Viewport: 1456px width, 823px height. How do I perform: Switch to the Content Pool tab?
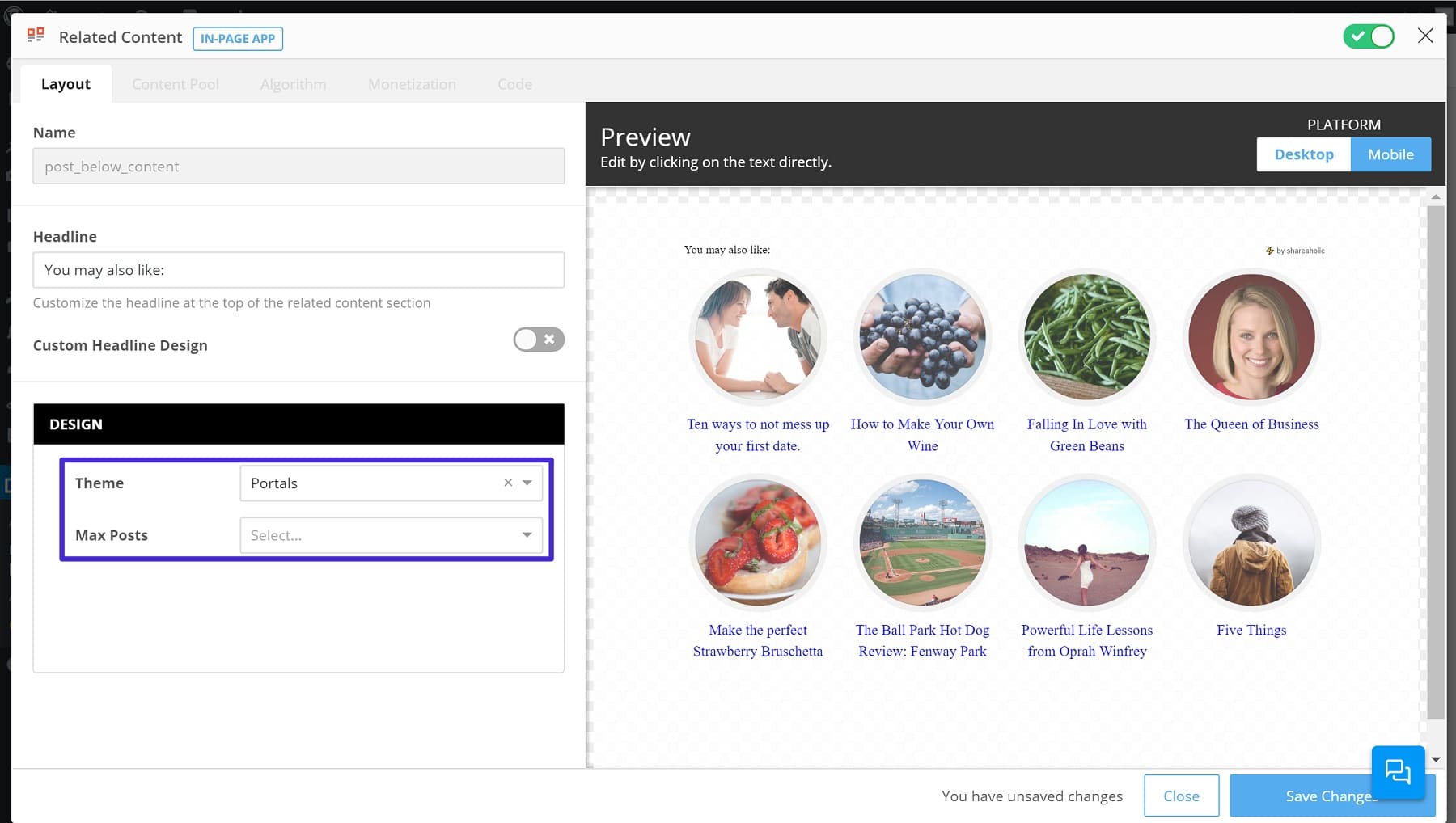click(175, 83)
